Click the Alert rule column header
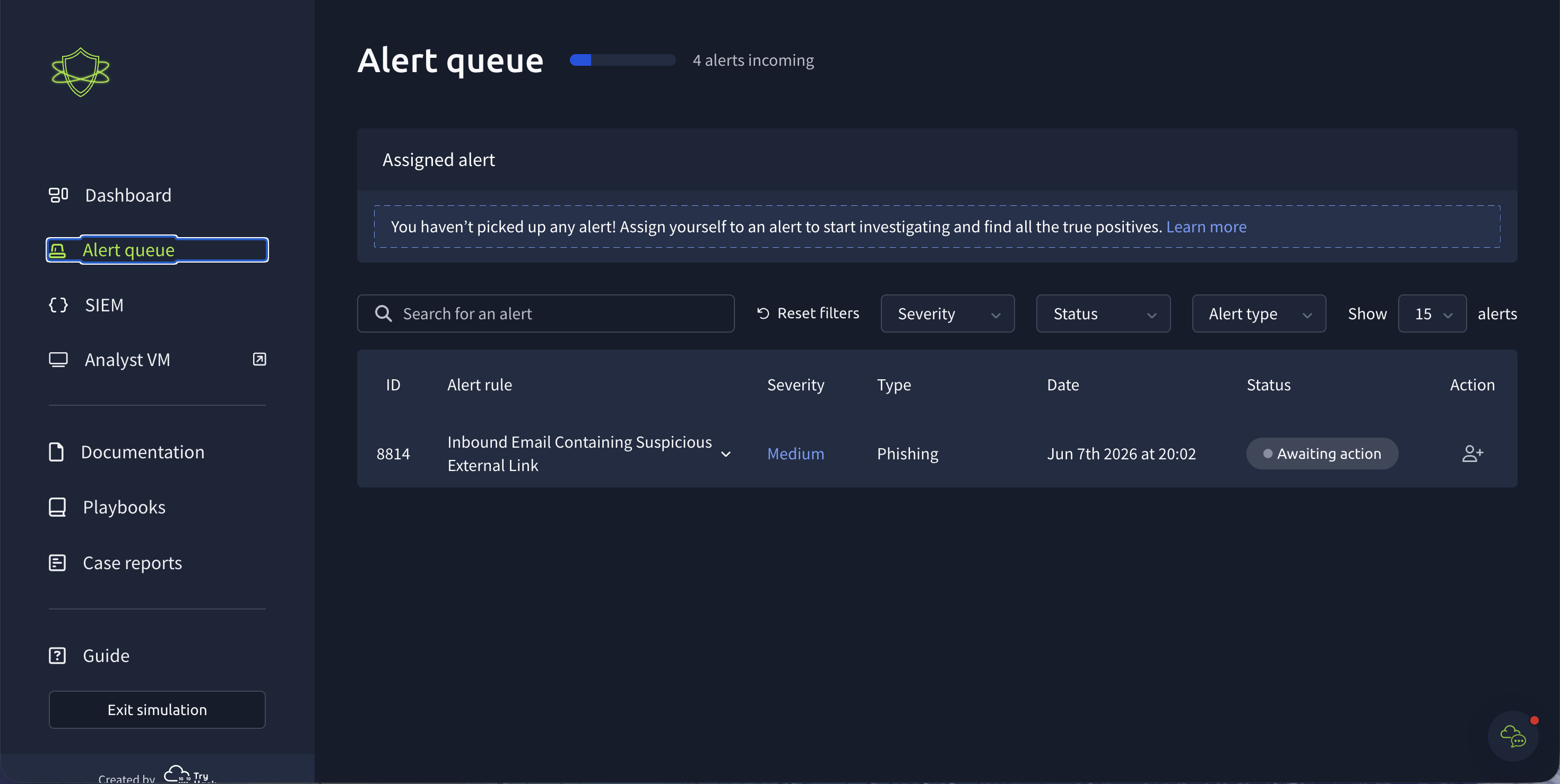1560x784 pixels. pos(479,385)
